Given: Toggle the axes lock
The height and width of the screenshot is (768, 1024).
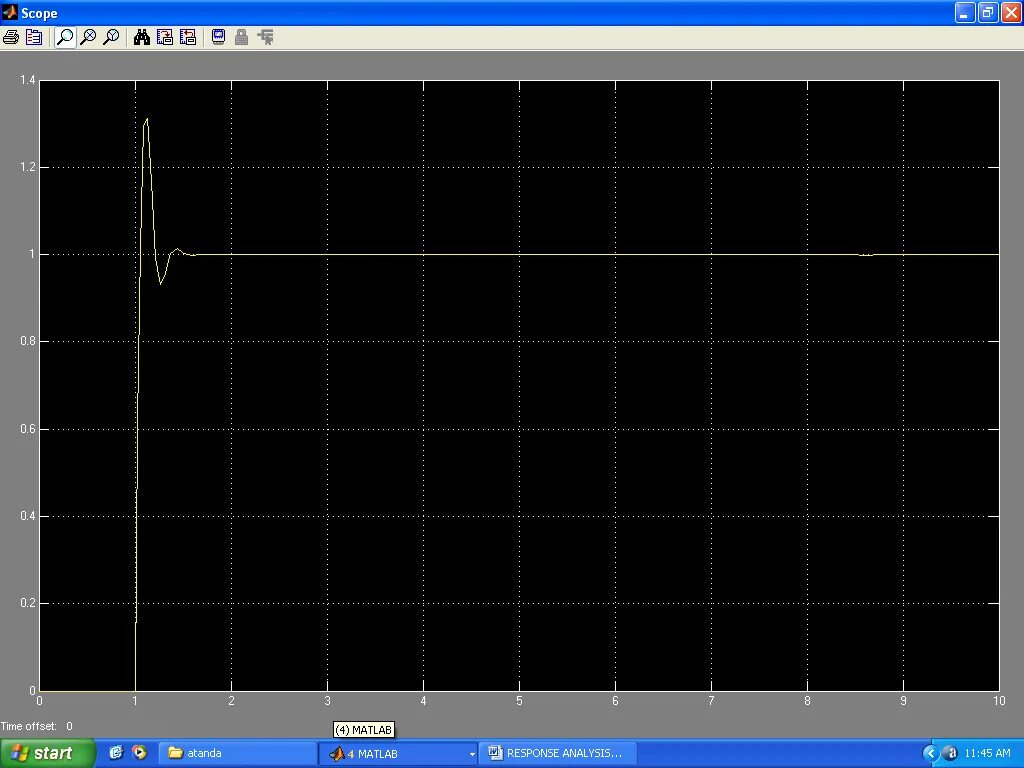Looking at the screenshot, I should click(241, 37).
